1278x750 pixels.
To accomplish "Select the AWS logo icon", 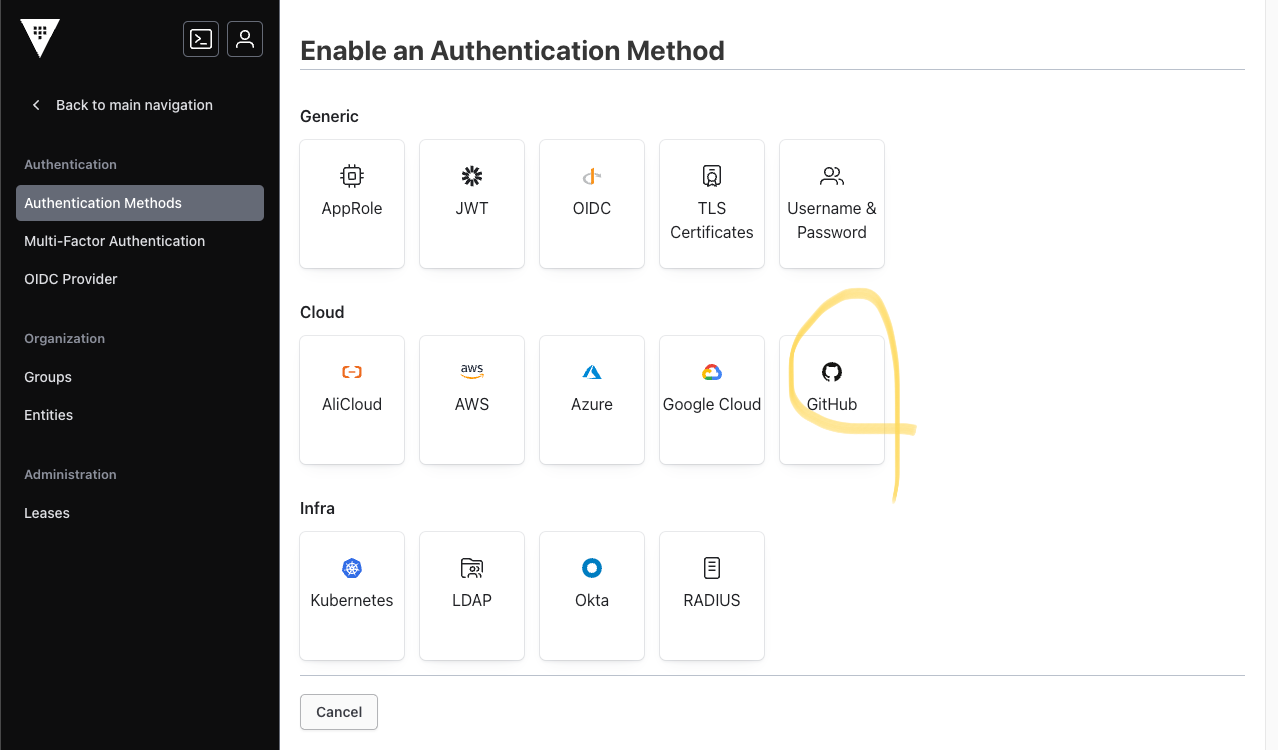I will pyautogui.click(x=472, y=372).
